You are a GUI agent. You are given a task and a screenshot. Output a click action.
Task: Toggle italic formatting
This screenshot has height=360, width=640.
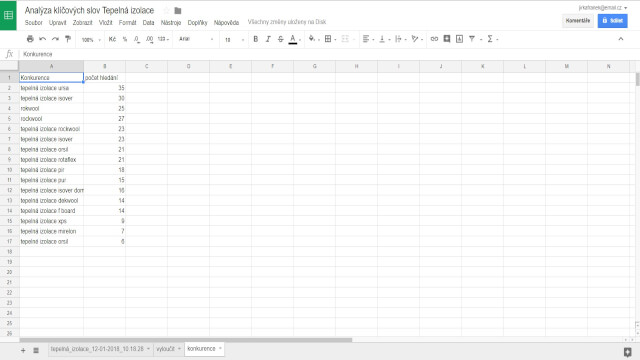click(x=268, y=39)
